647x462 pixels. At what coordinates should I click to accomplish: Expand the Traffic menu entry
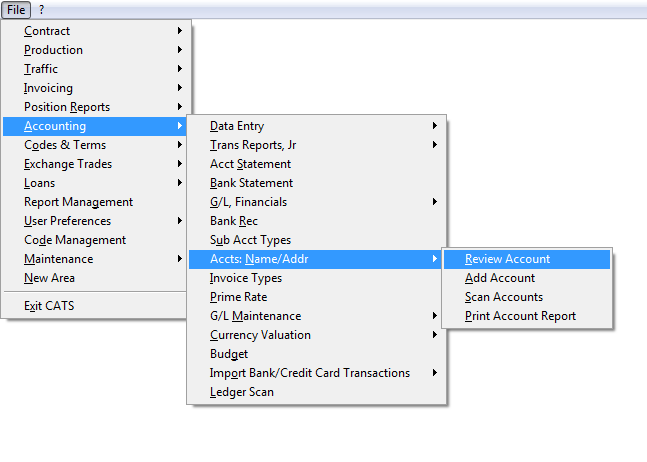coord(95,69)
